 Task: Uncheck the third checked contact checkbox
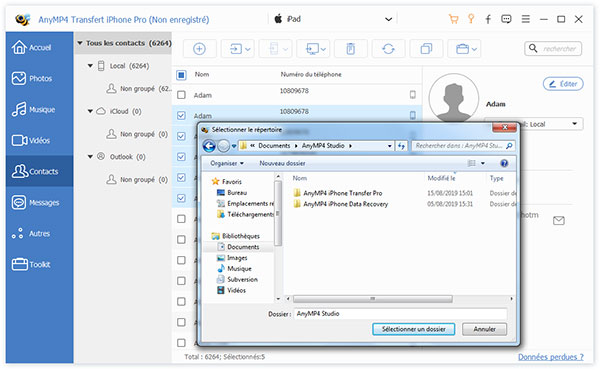181,136
